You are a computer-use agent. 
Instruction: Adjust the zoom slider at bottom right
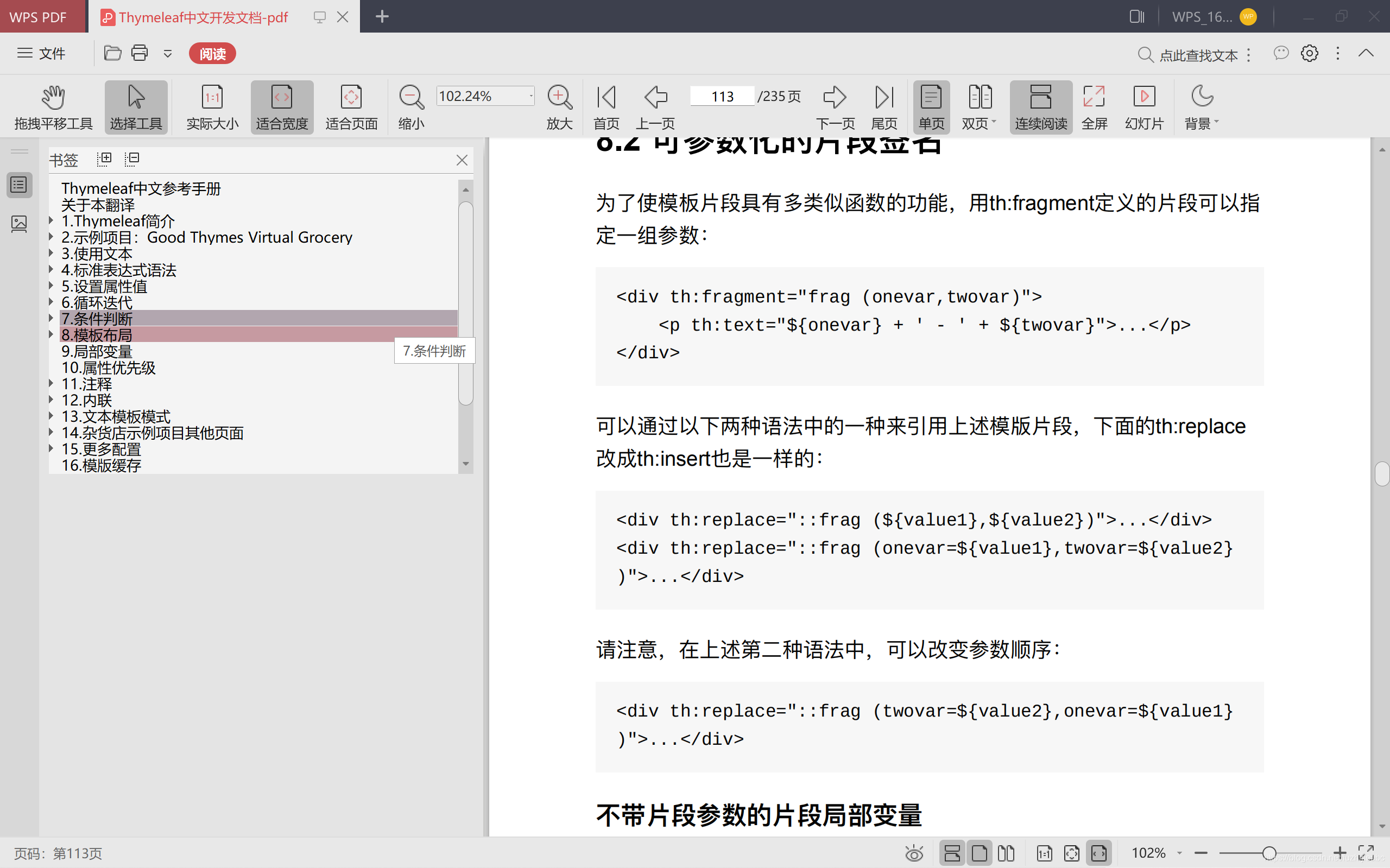(1269, 853)
